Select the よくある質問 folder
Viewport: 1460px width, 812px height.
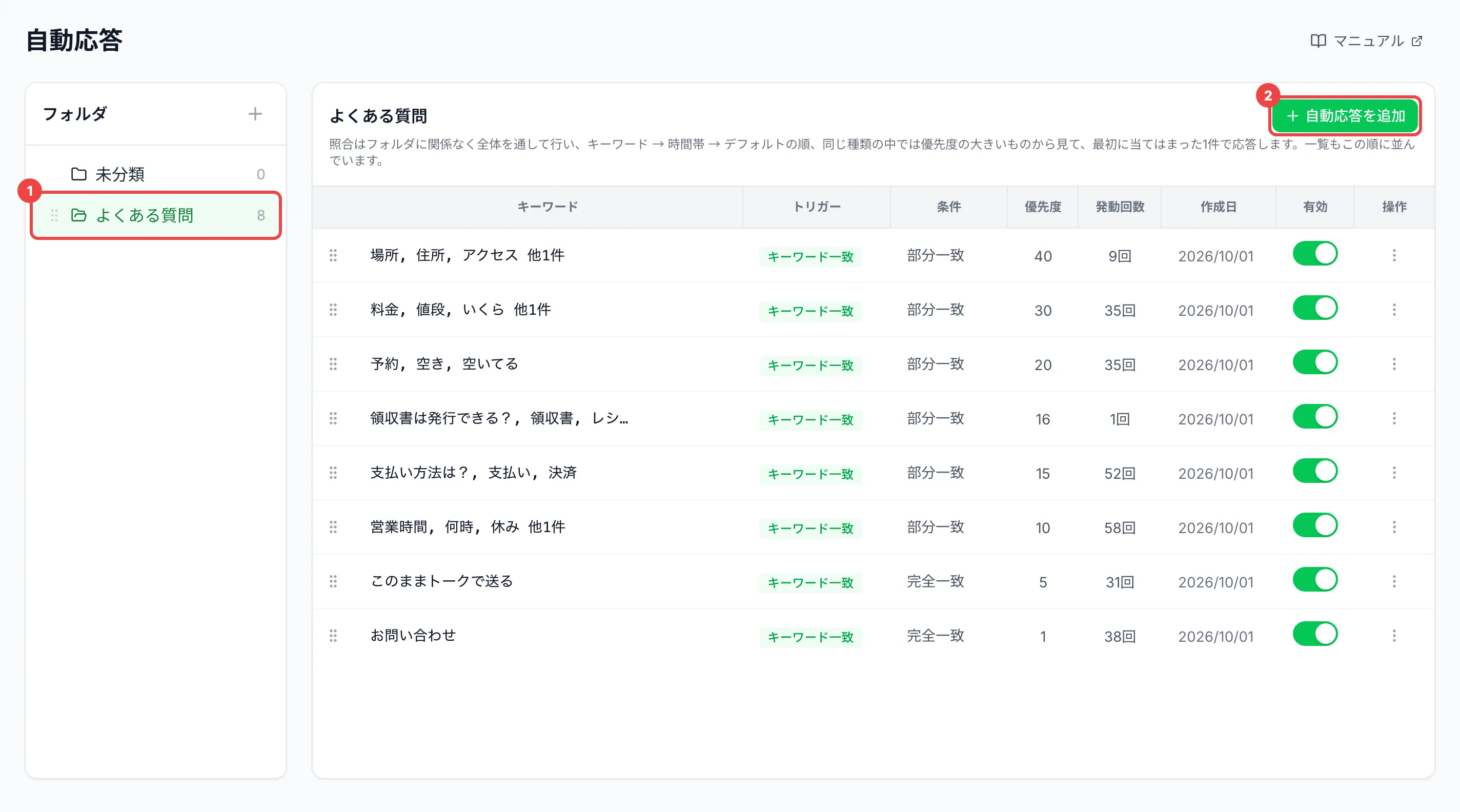tap(156, 215)
